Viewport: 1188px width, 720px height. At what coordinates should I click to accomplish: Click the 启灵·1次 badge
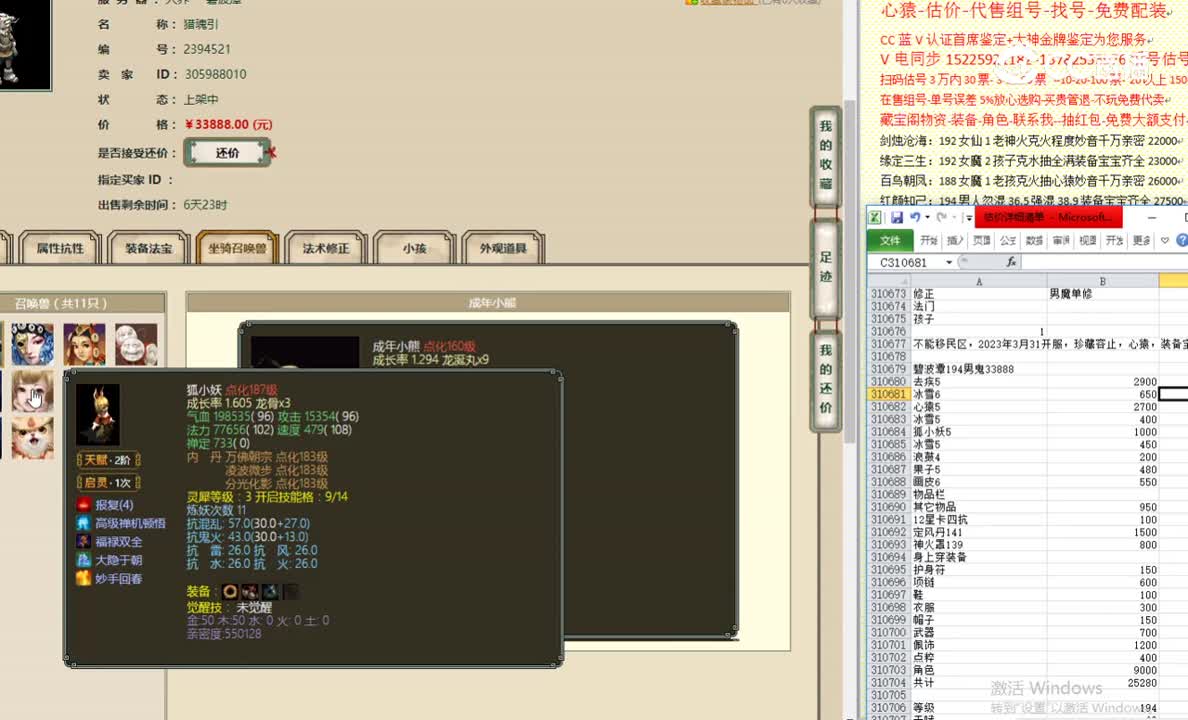tap(108, 483)
